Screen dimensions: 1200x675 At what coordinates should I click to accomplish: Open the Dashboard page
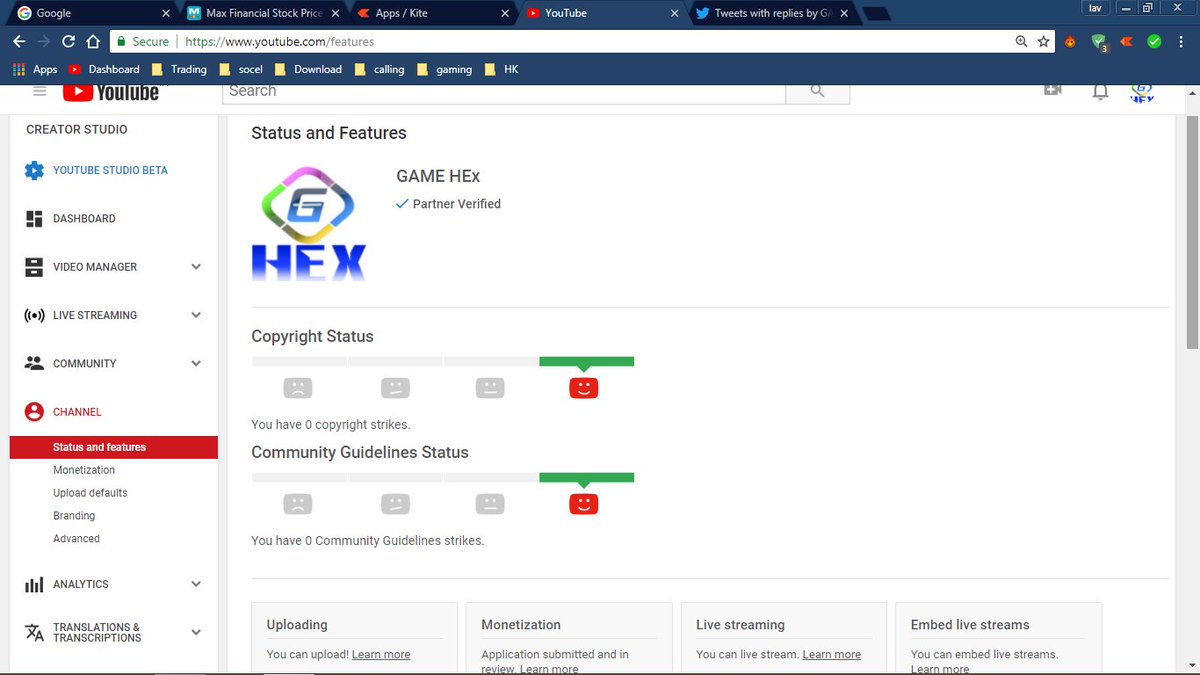point(84,218)
